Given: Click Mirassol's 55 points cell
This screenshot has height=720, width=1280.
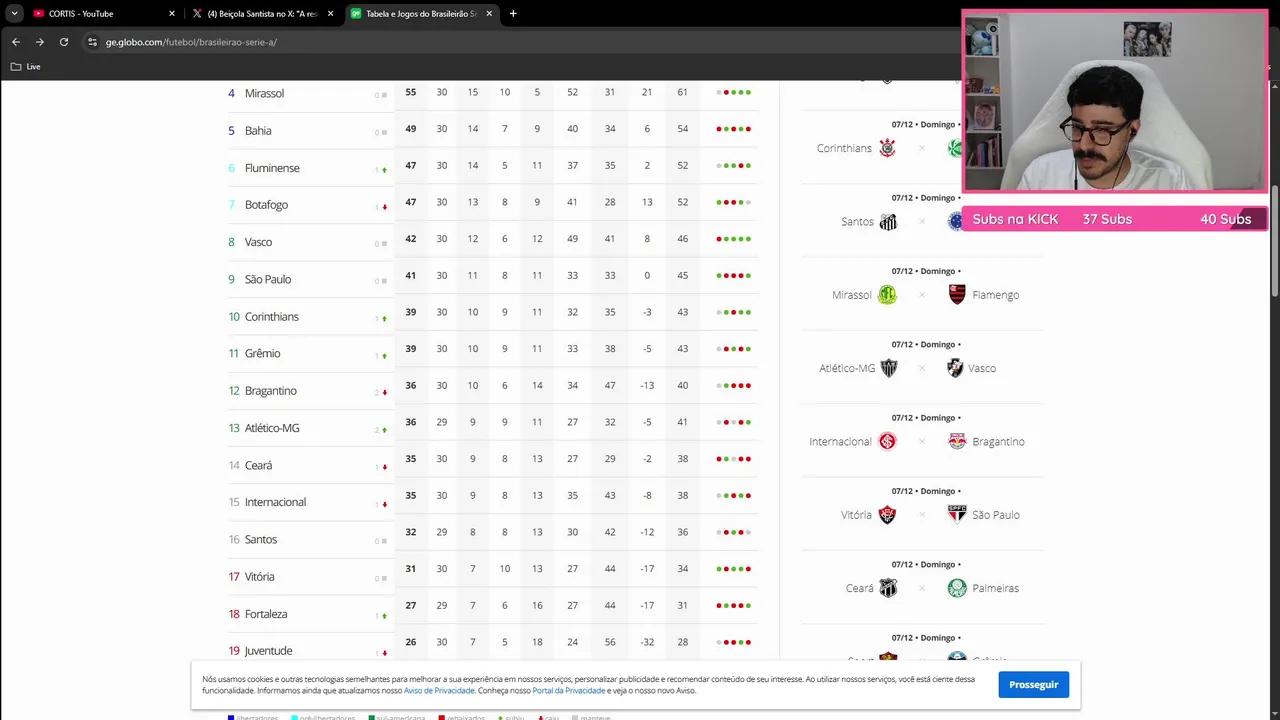Looking at the screenshot, I should (x=410, y=92).
